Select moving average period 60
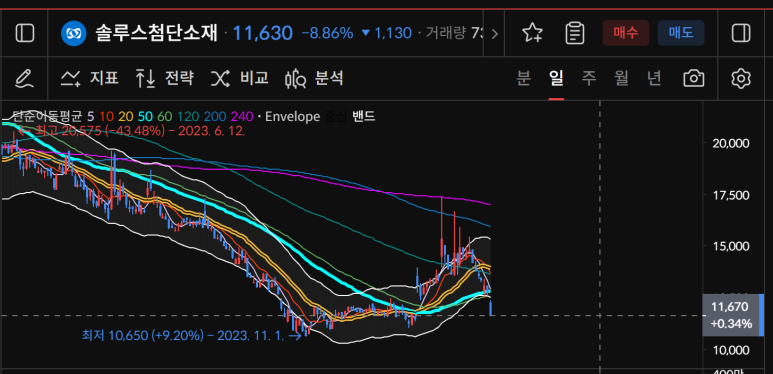Viewport: 773px width, 374px height. tap(165, 117)
